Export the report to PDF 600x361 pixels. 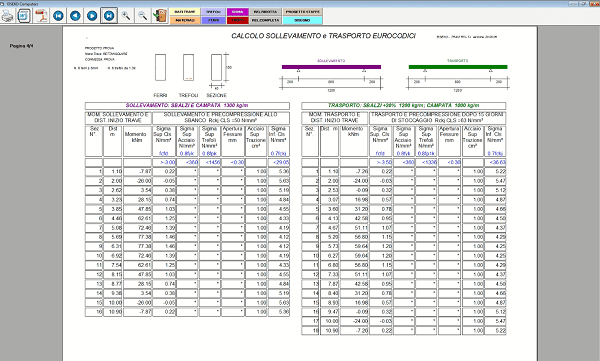click(x=41, y=16)
